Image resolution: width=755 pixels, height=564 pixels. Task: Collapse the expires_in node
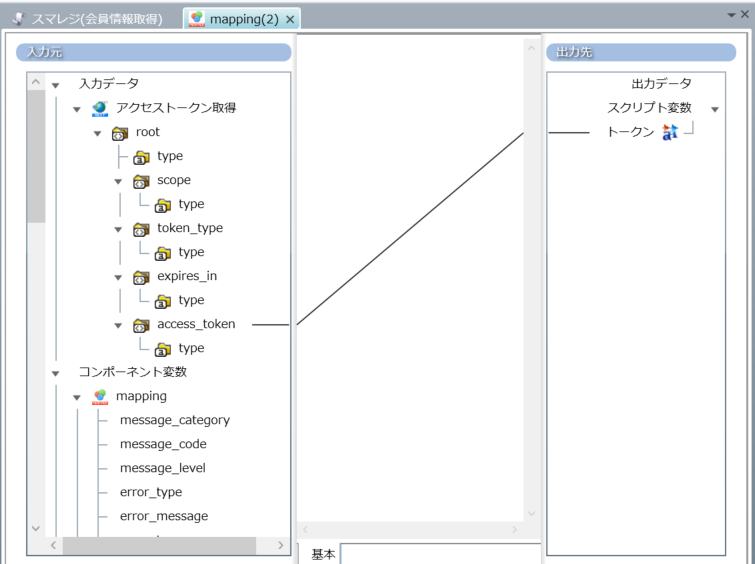coord(118,277)
